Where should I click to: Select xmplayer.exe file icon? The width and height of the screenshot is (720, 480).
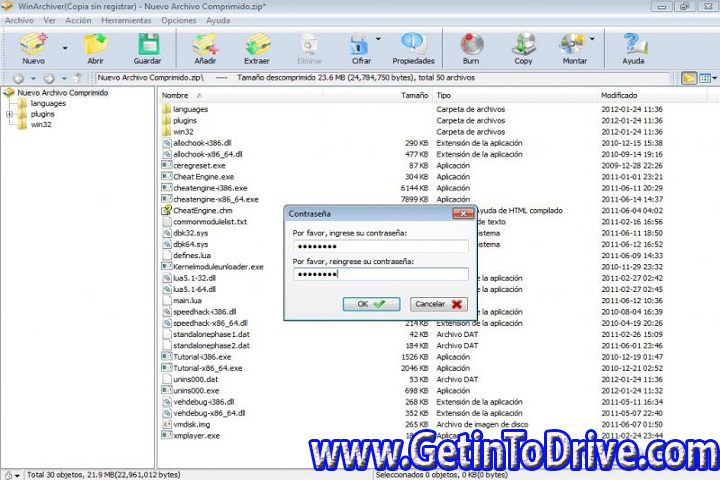click(x=167, y=435)
